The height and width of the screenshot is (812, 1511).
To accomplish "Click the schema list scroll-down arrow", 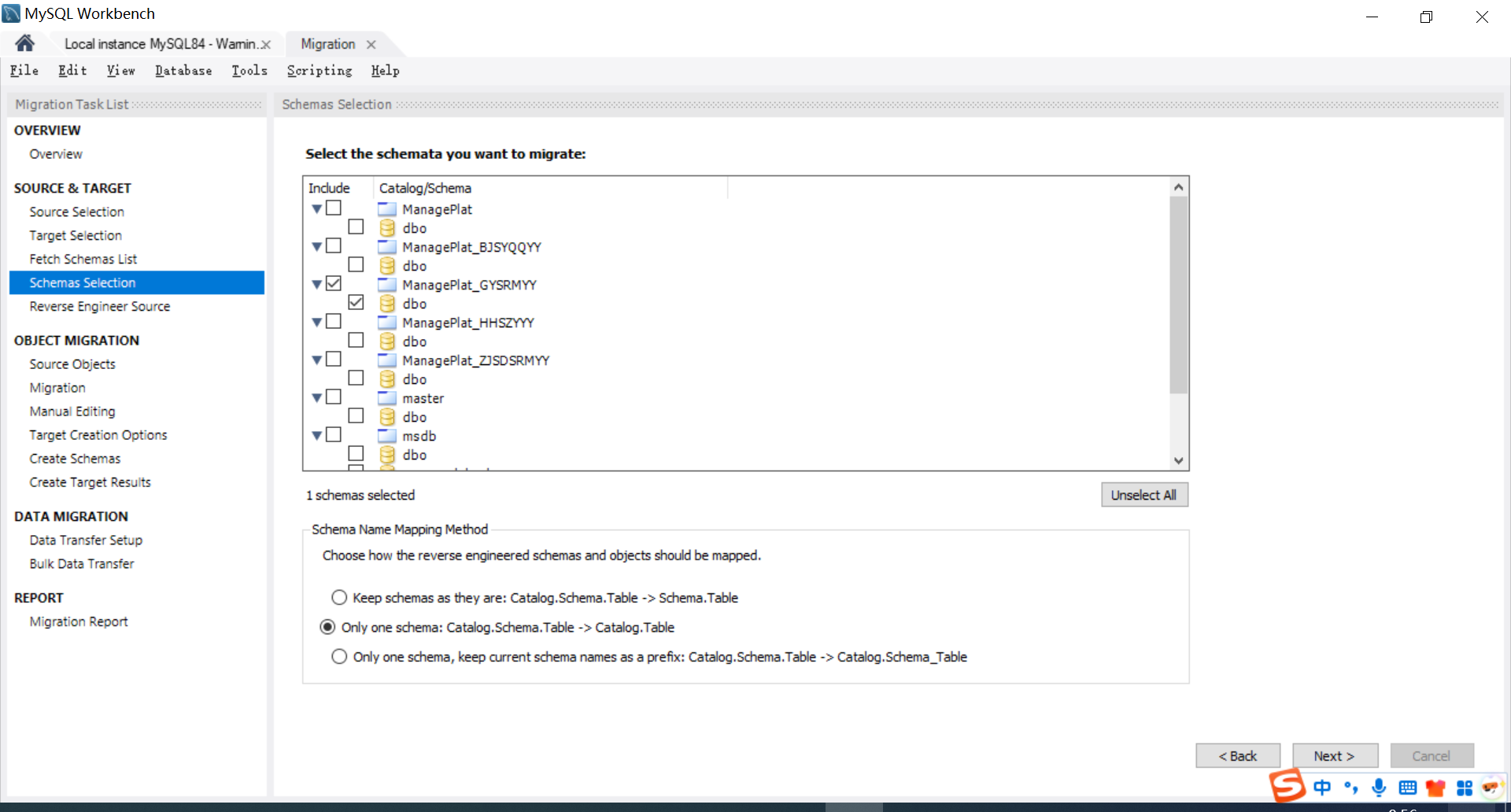I will (x=1178, y=461).
